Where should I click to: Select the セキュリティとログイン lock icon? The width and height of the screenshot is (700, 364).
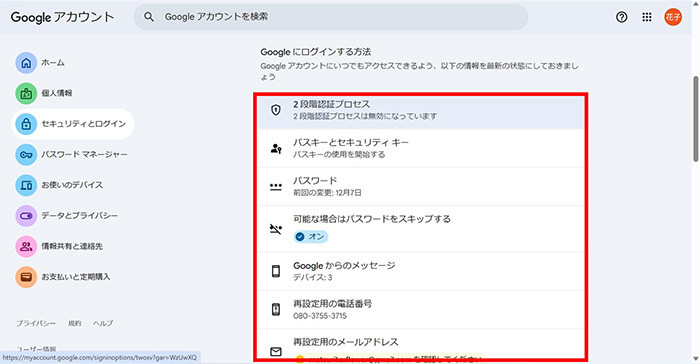(x=26, y=124)
